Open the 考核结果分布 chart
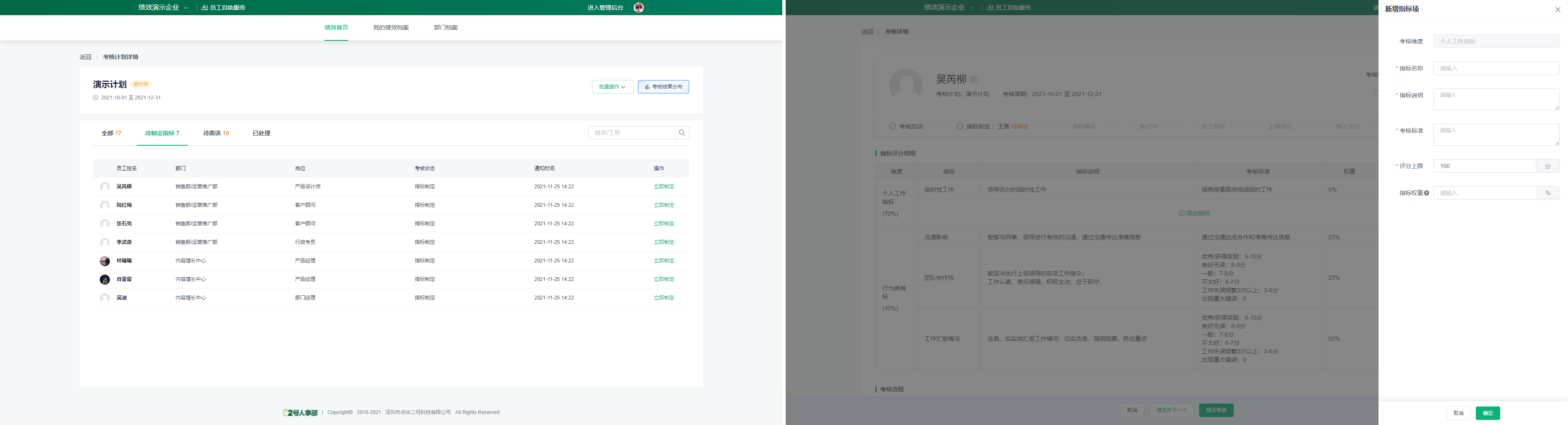This screenshot has height=425, width=1568. [663, 86]
